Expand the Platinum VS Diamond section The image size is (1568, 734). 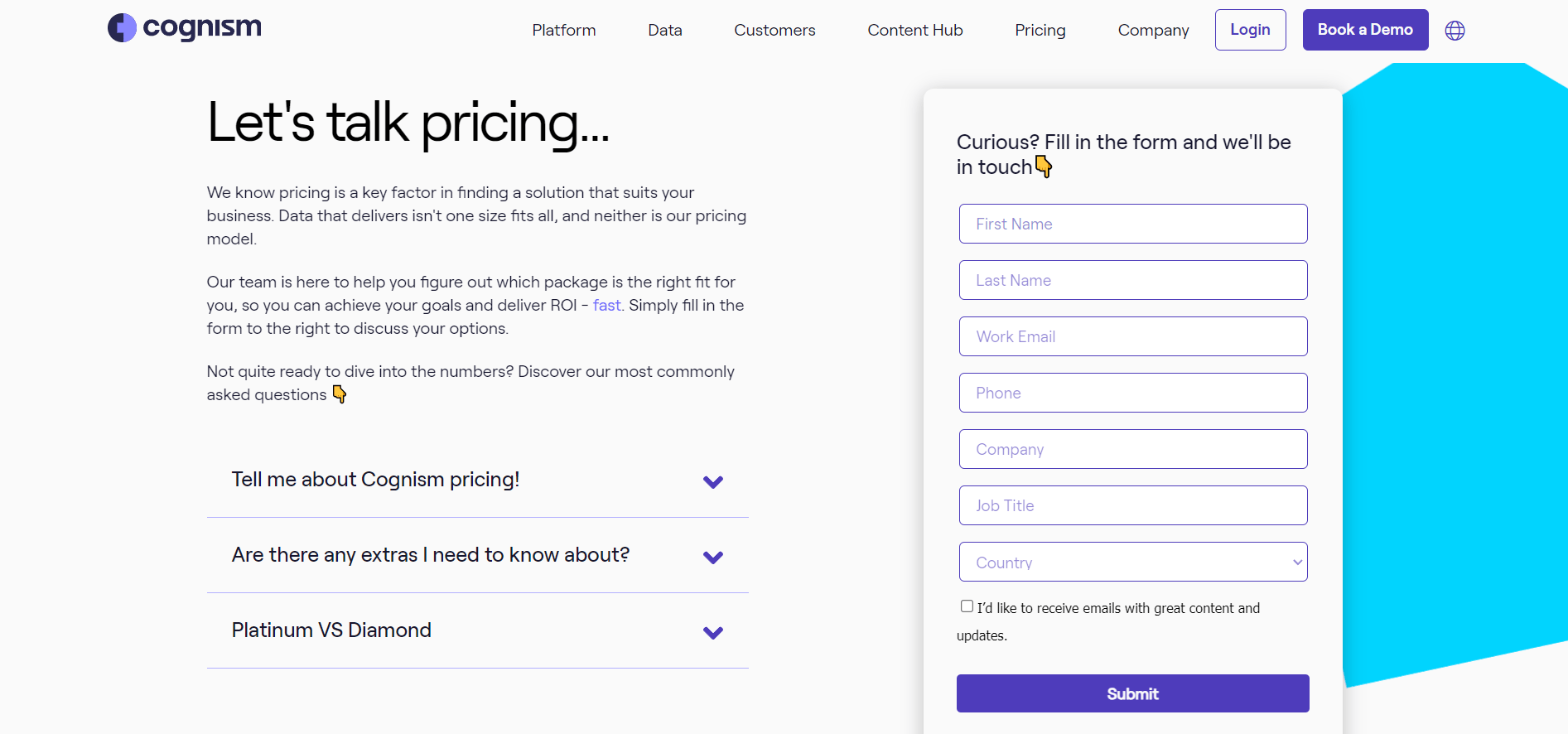(x=331, y=630)
